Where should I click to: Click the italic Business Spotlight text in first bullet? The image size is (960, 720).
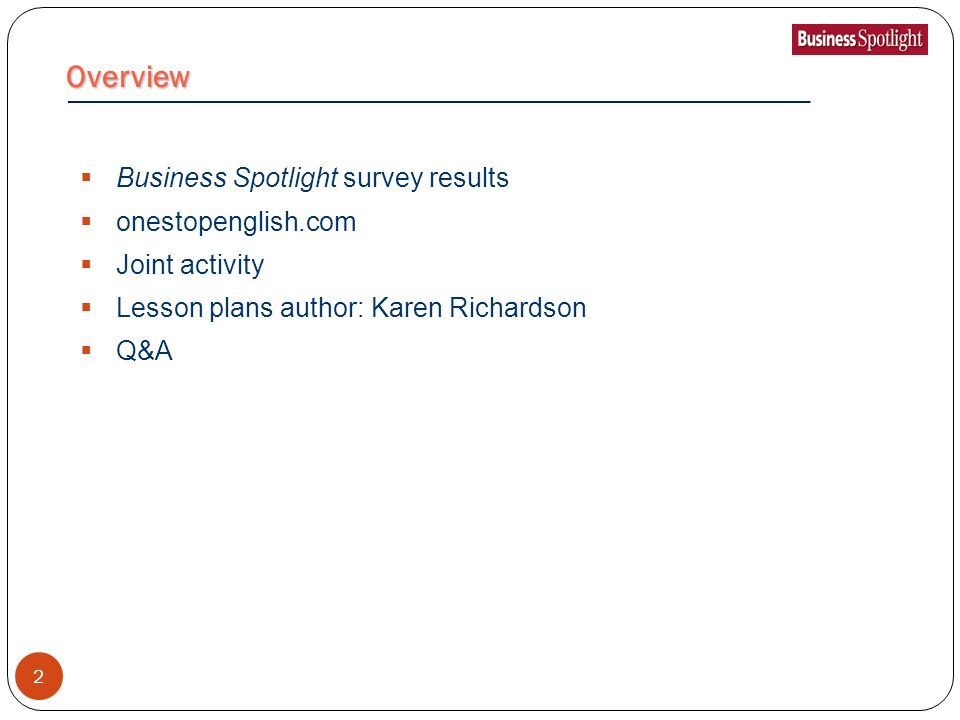pos(227,178)
